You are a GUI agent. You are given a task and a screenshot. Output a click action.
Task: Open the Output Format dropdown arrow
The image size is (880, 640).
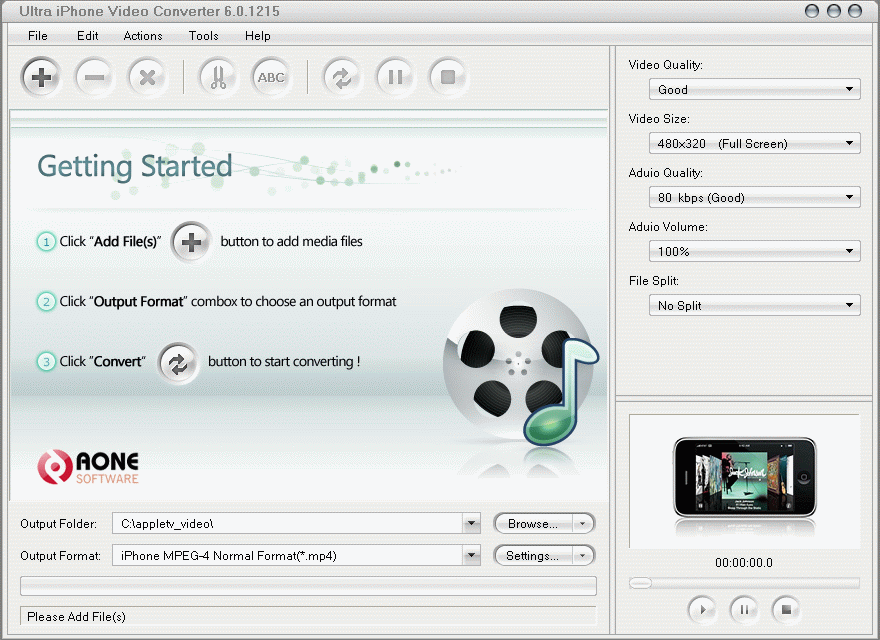coord(471,556)
